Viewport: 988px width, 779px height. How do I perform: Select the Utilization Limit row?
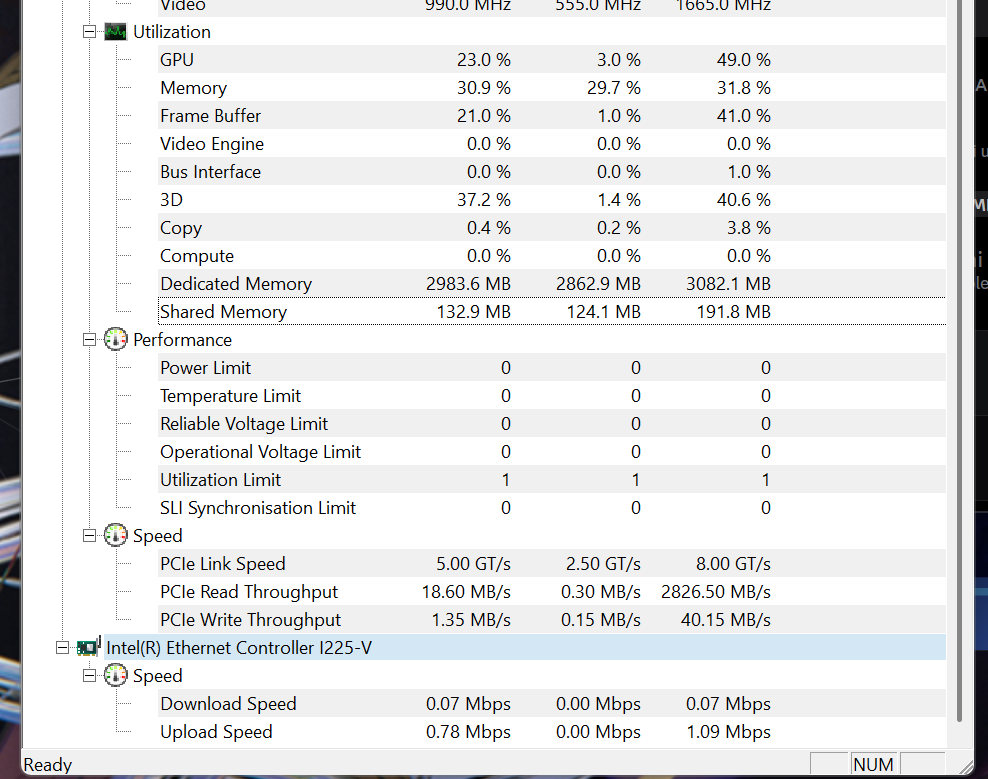tap(552, 480)
